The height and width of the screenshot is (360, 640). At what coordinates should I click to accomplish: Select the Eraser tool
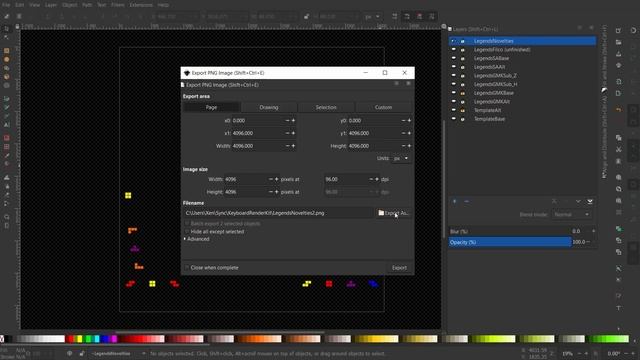[x=7, y=195]
